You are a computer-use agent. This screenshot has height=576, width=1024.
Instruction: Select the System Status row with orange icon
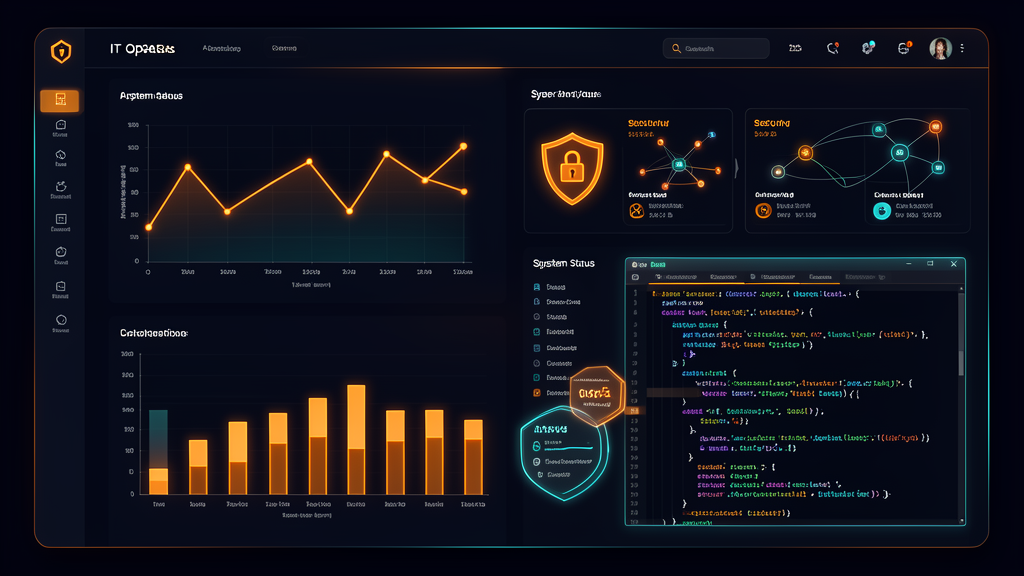pos(551,392)
